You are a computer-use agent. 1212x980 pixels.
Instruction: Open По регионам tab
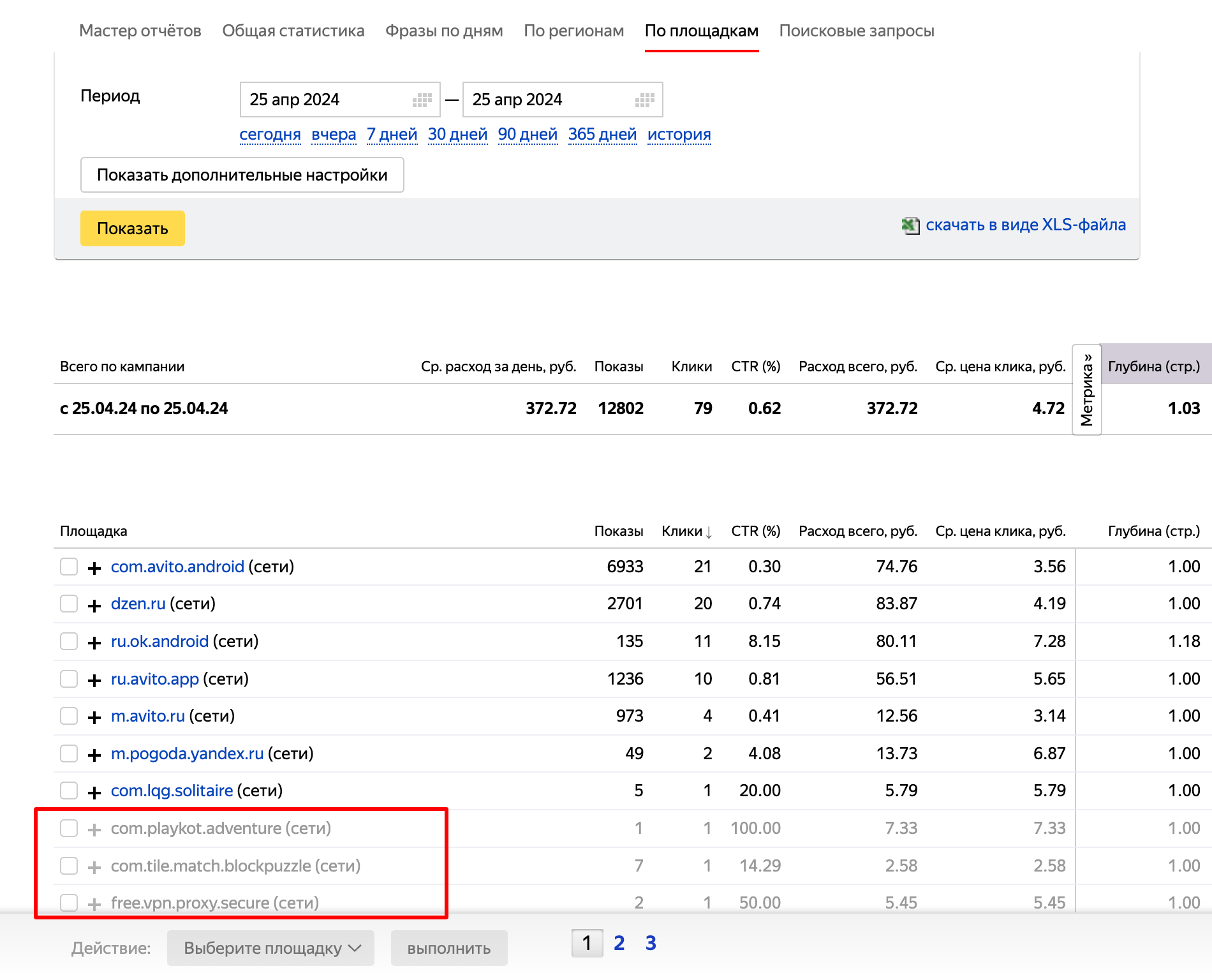tap(574, 31)
